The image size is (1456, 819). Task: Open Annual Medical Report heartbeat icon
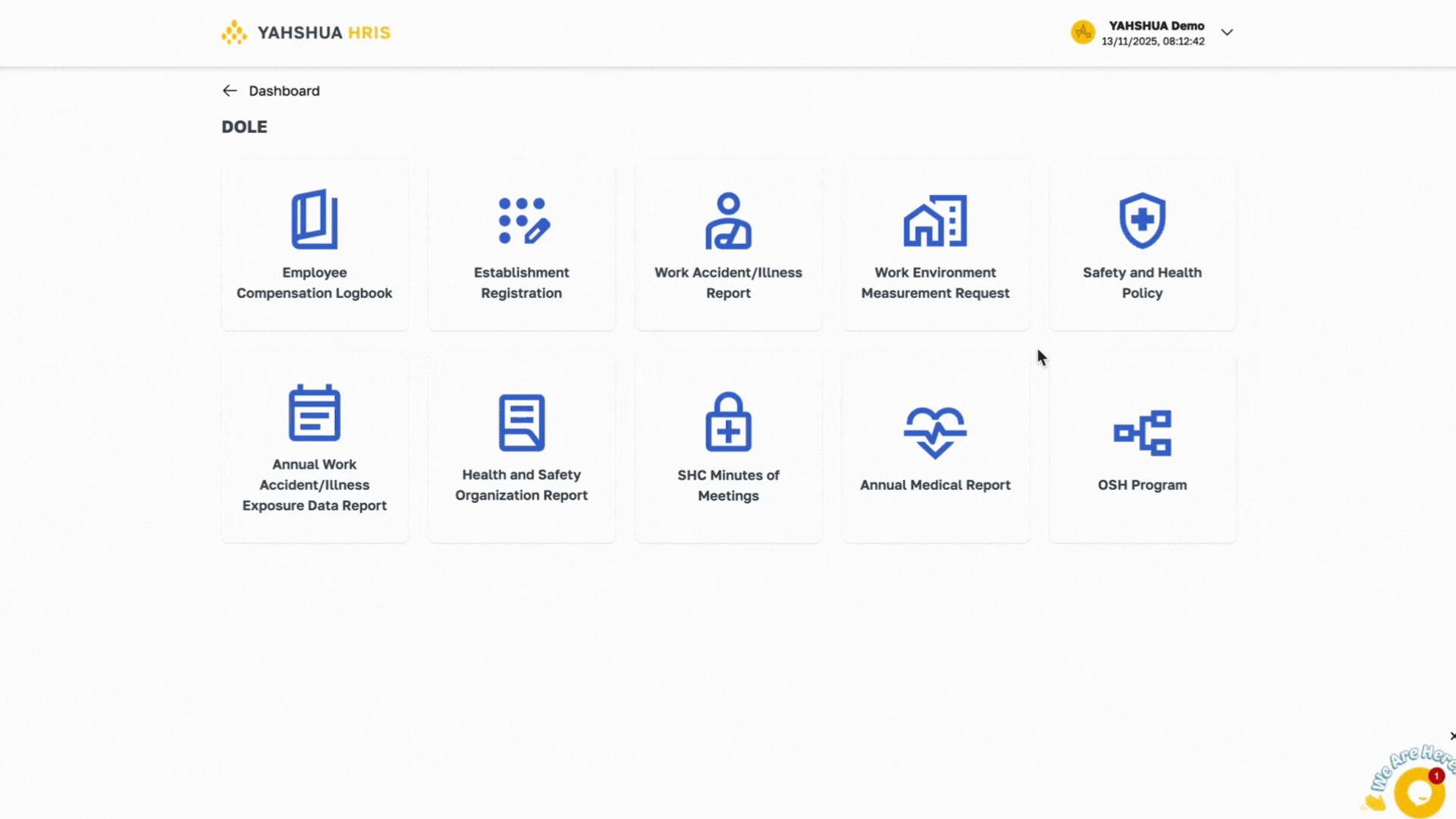[935, 432]
